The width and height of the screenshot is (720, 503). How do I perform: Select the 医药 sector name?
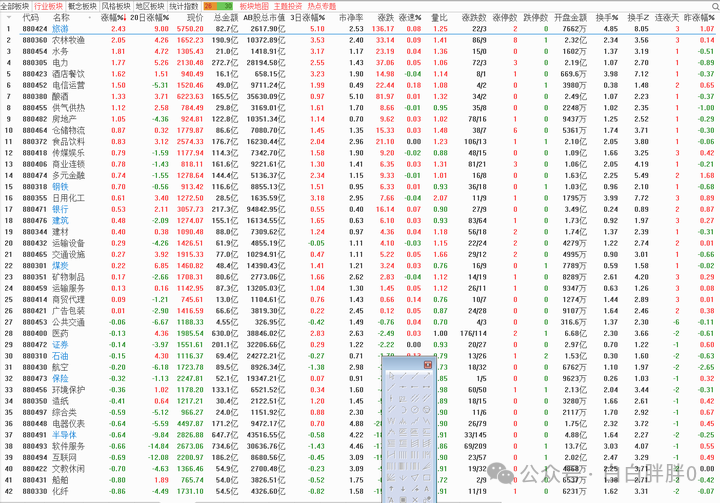[x=60, y=333]
